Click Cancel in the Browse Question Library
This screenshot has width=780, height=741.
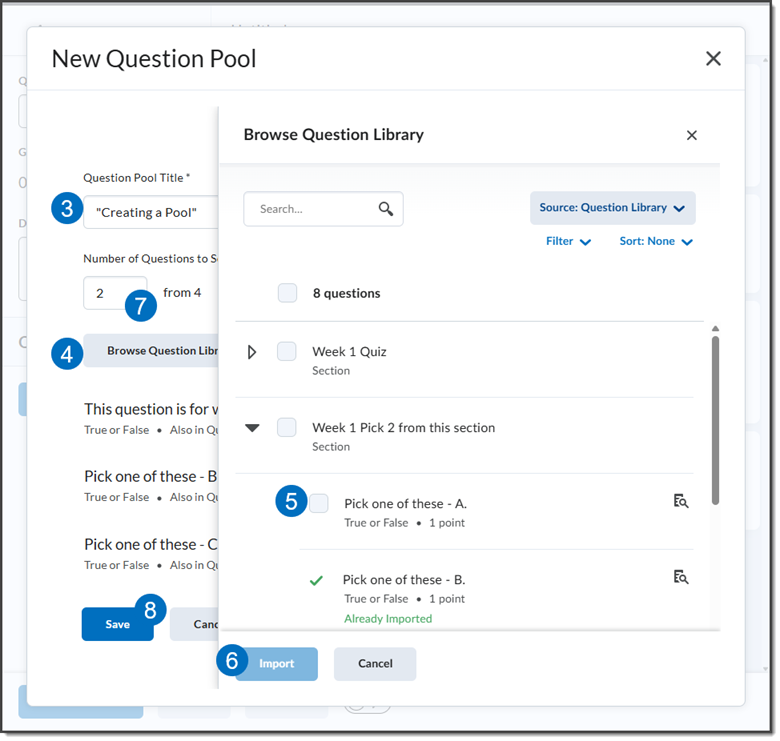[x=375, y=664]
